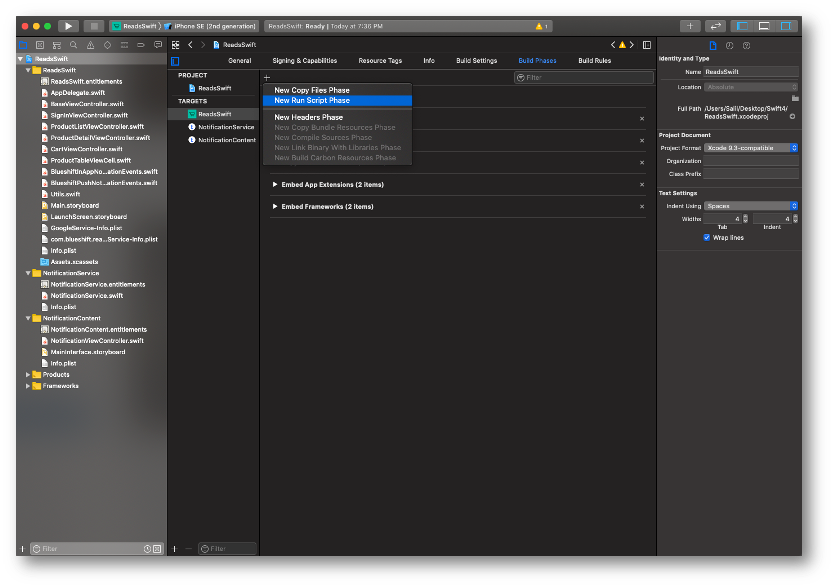Image resolution: width=833 pixels, height=587 pixels.
Task: Open AppDelegate.swift file
Action: [x=78, y=93]
